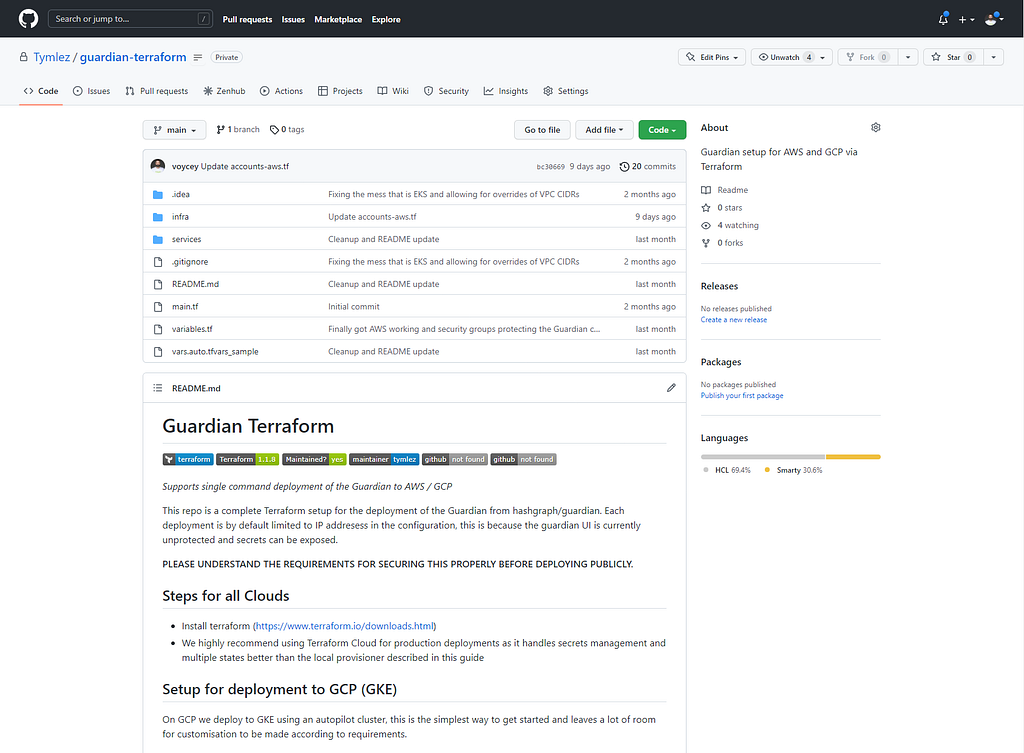The image size is (1024, 753).
Task: Click the maintainer tymlez badge
Action: tap(384, 459)
